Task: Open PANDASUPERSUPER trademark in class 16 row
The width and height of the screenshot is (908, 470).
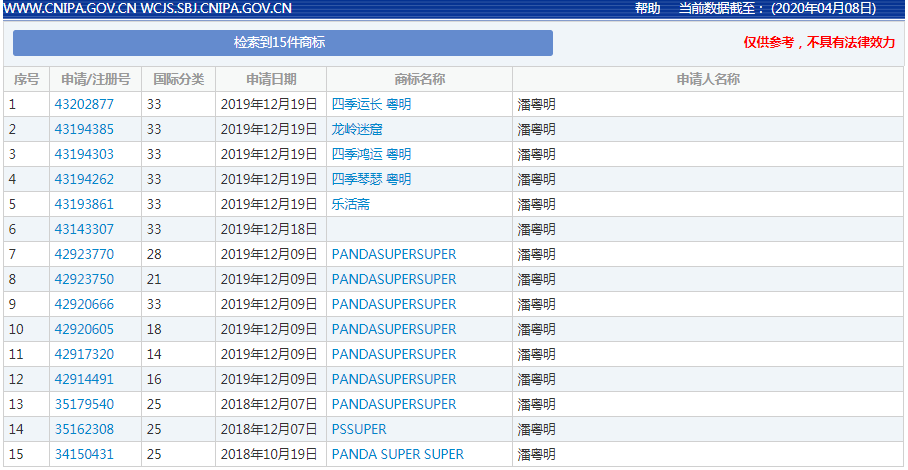Action: (394, 379)
